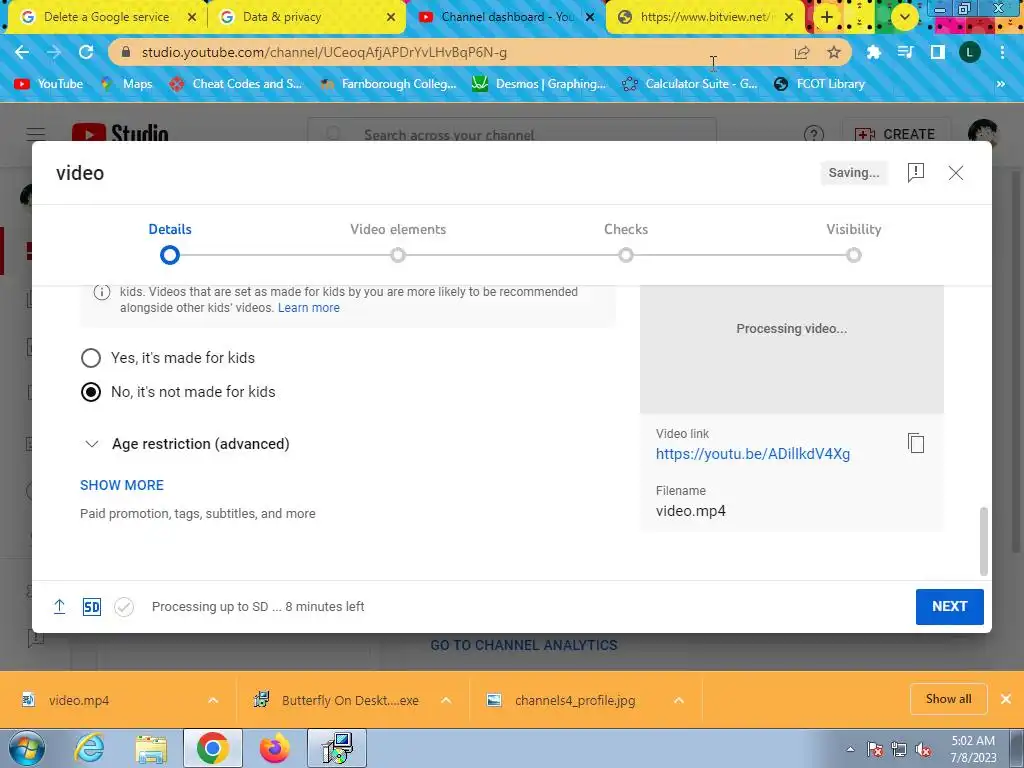This screenshot has width=1024, height=768.
Task: Open FCOT Library bookmark
Action: point(820,84)
